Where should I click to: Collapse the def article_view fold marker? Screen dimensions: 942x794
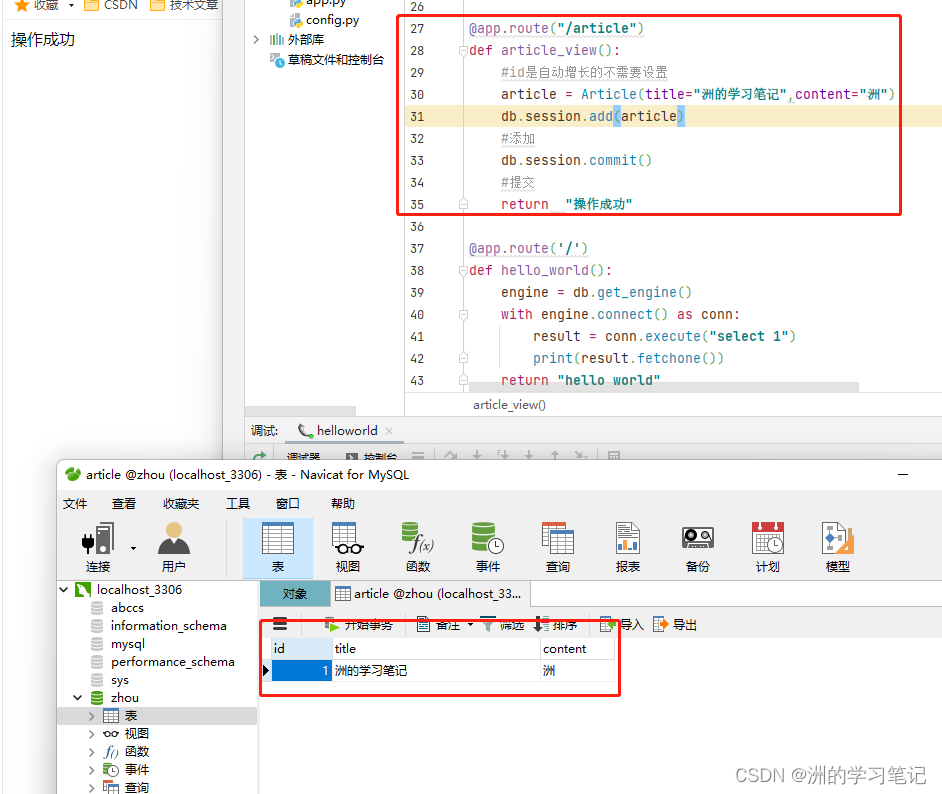click(x=463, y=51)
